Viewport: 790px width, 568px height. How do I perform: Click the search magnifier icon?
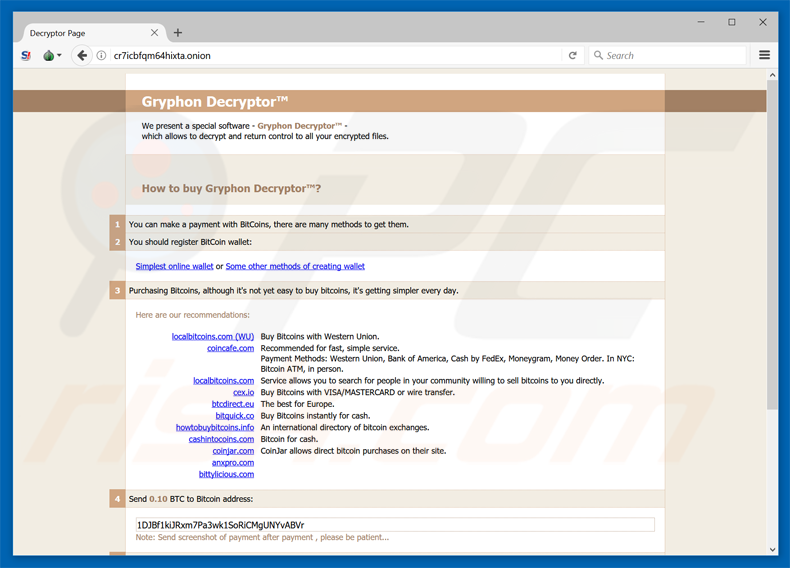(x=598, y=55)
